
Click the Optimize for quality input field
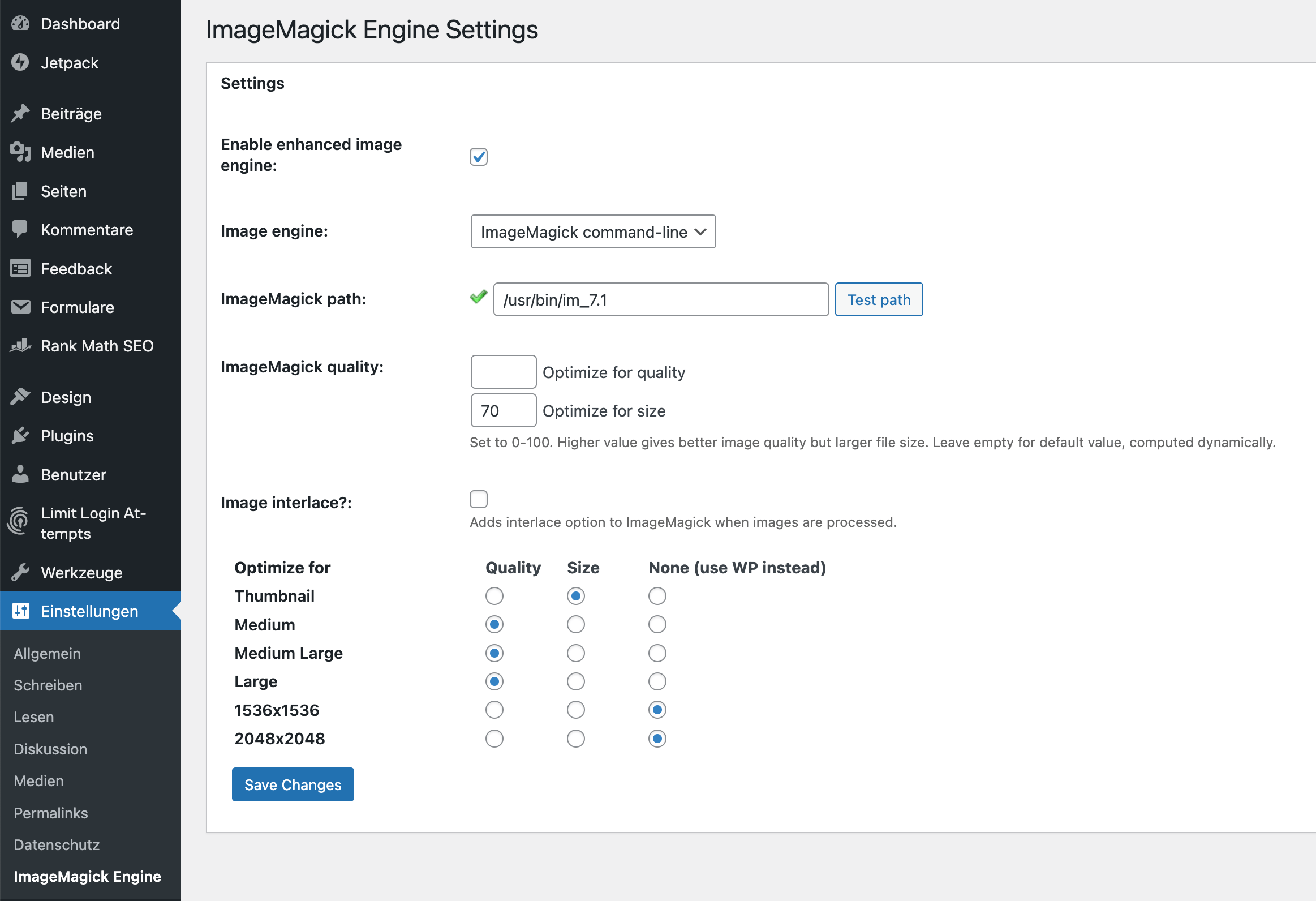click(504, 372)
